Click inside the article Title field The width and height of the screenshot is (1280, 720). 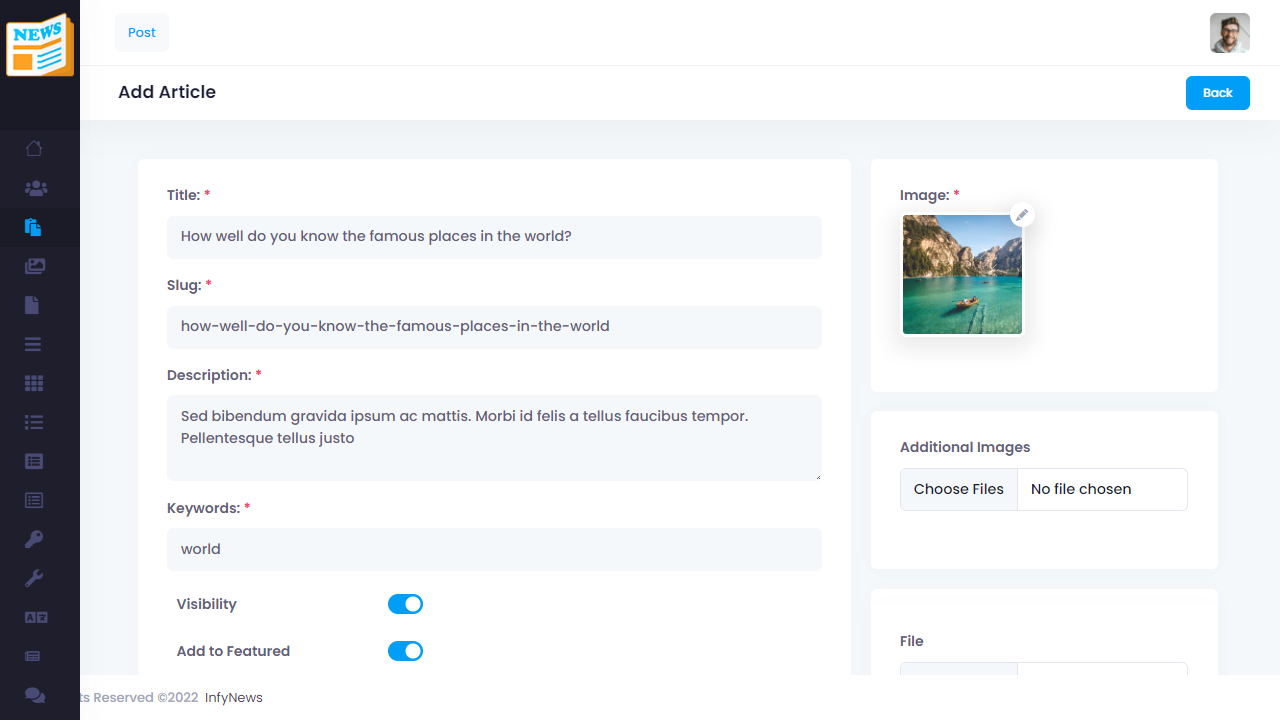[x=494, y=237]
